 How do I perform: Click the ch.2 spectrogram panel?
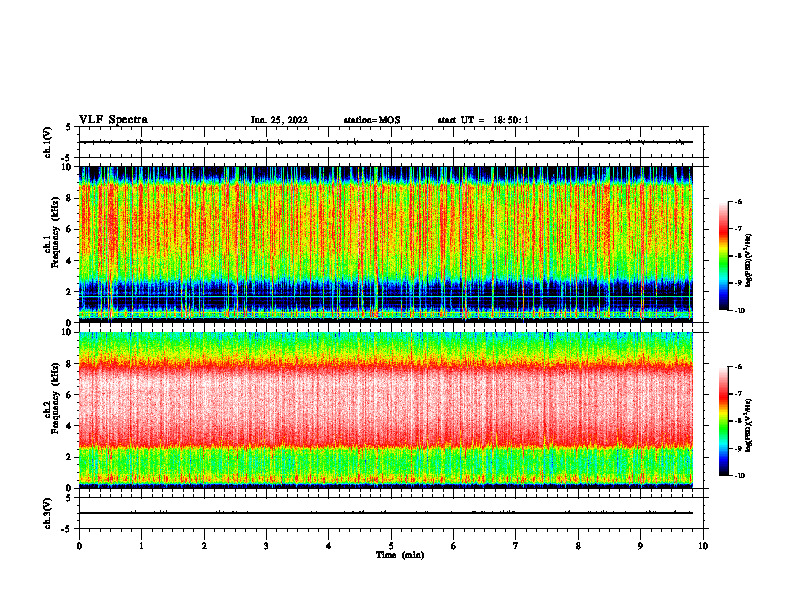coord(386,410)
